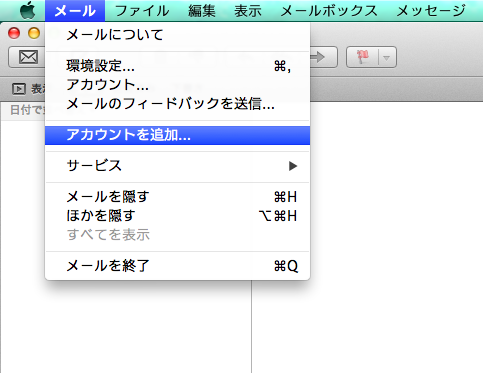Viewport: 483px width, 373px height.
Task: Choose メールについて menu entry
Action: coord(177,35)
